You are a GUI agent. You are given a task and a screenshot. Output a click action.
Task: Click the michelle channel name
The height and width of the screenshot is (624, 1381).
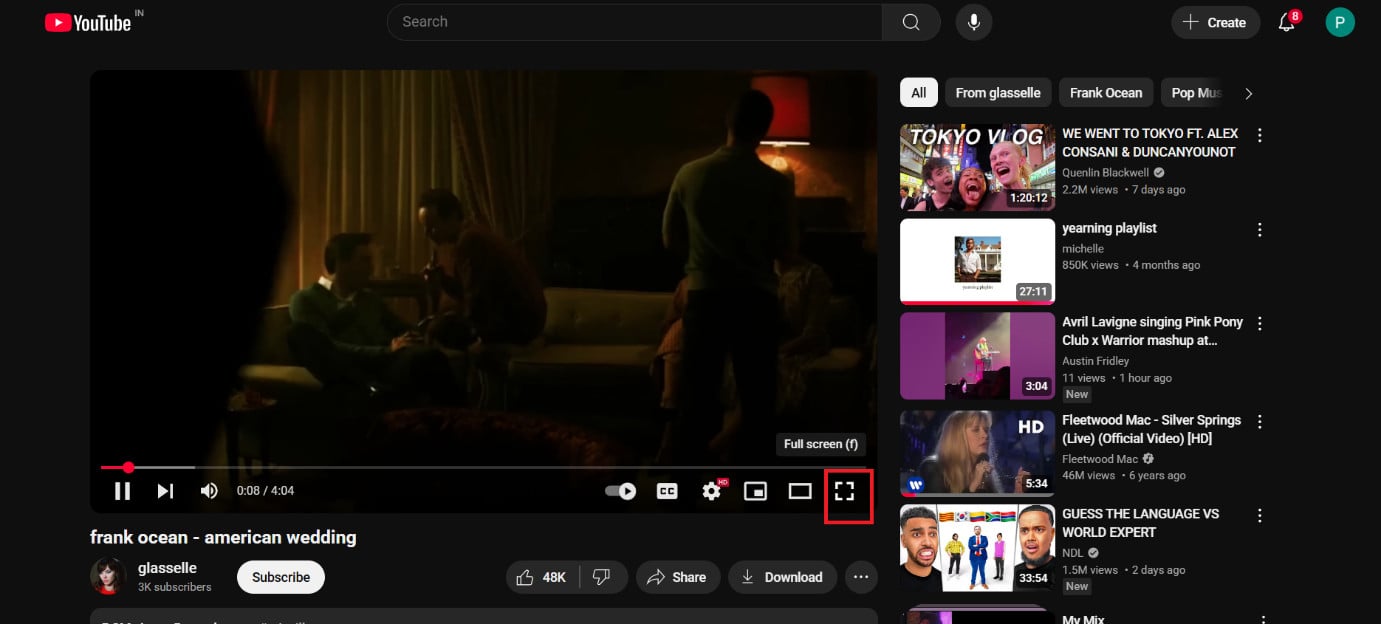click(x=1083, y=248)
